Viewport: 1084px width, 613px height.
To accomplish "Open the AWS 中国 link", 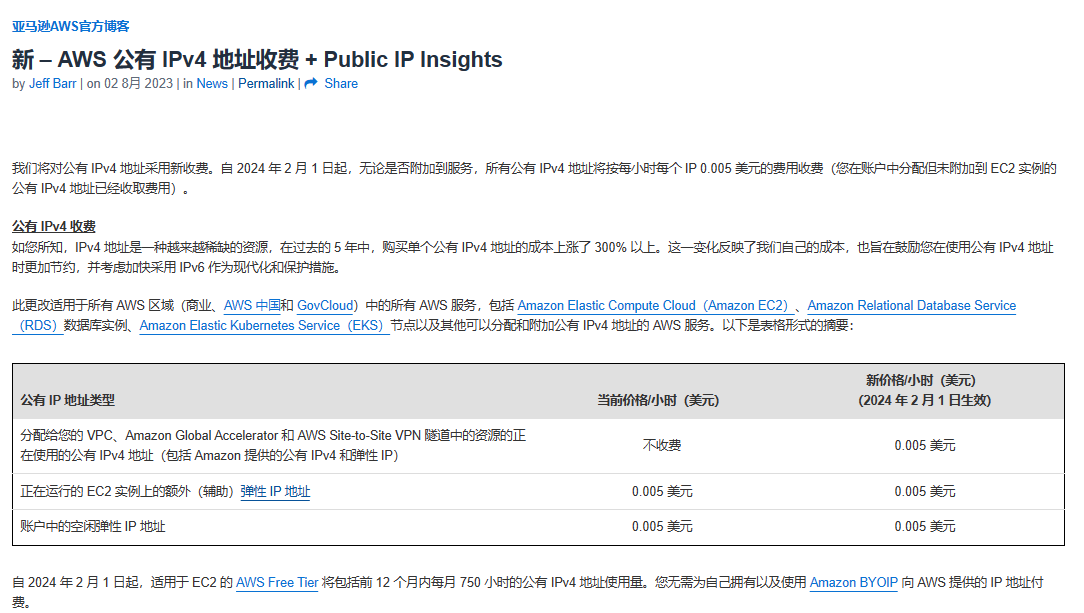I will click(252, 305).
